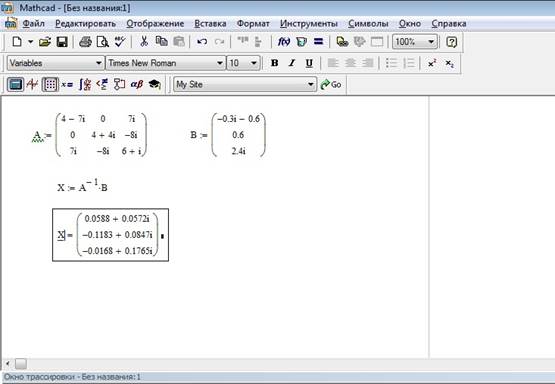Viewport: 555px width, 384px height.
Task: Open the Файл menu
Action: (34, 24)
